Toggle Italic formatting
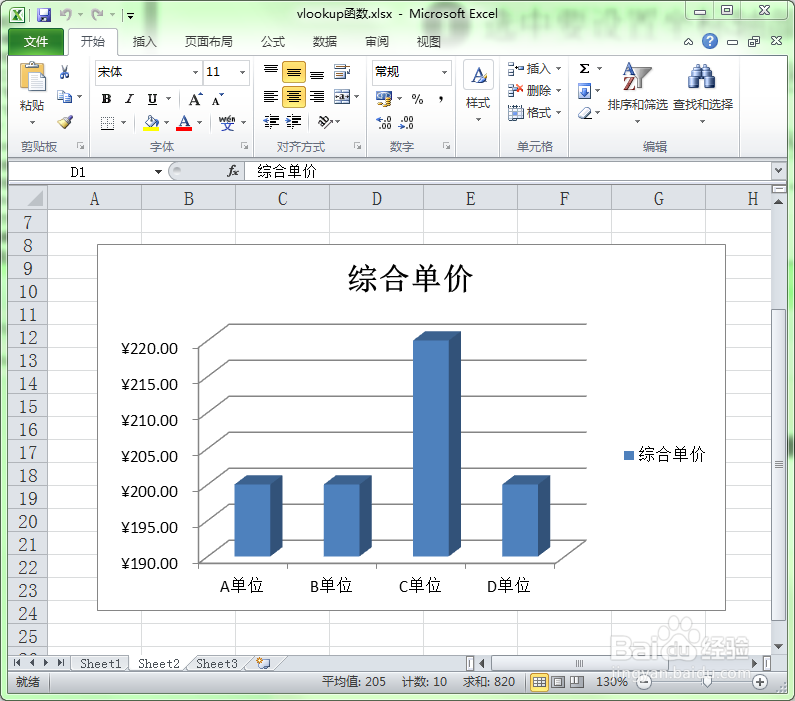The height and width of the screenshot is (701, 795). point(129,99)
